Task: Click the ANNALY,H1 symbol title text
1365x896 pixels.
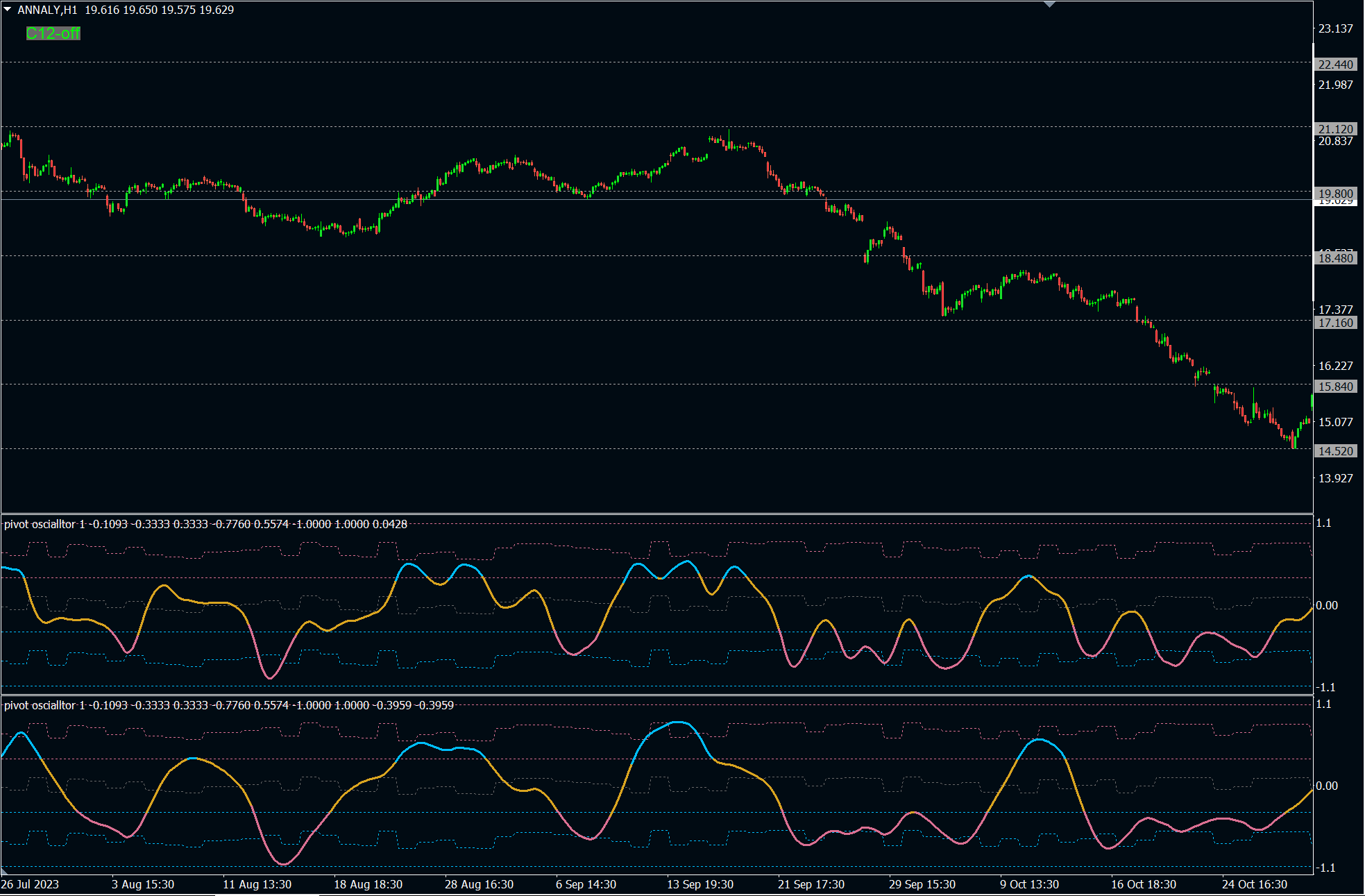Action: [x=47, y=10]
